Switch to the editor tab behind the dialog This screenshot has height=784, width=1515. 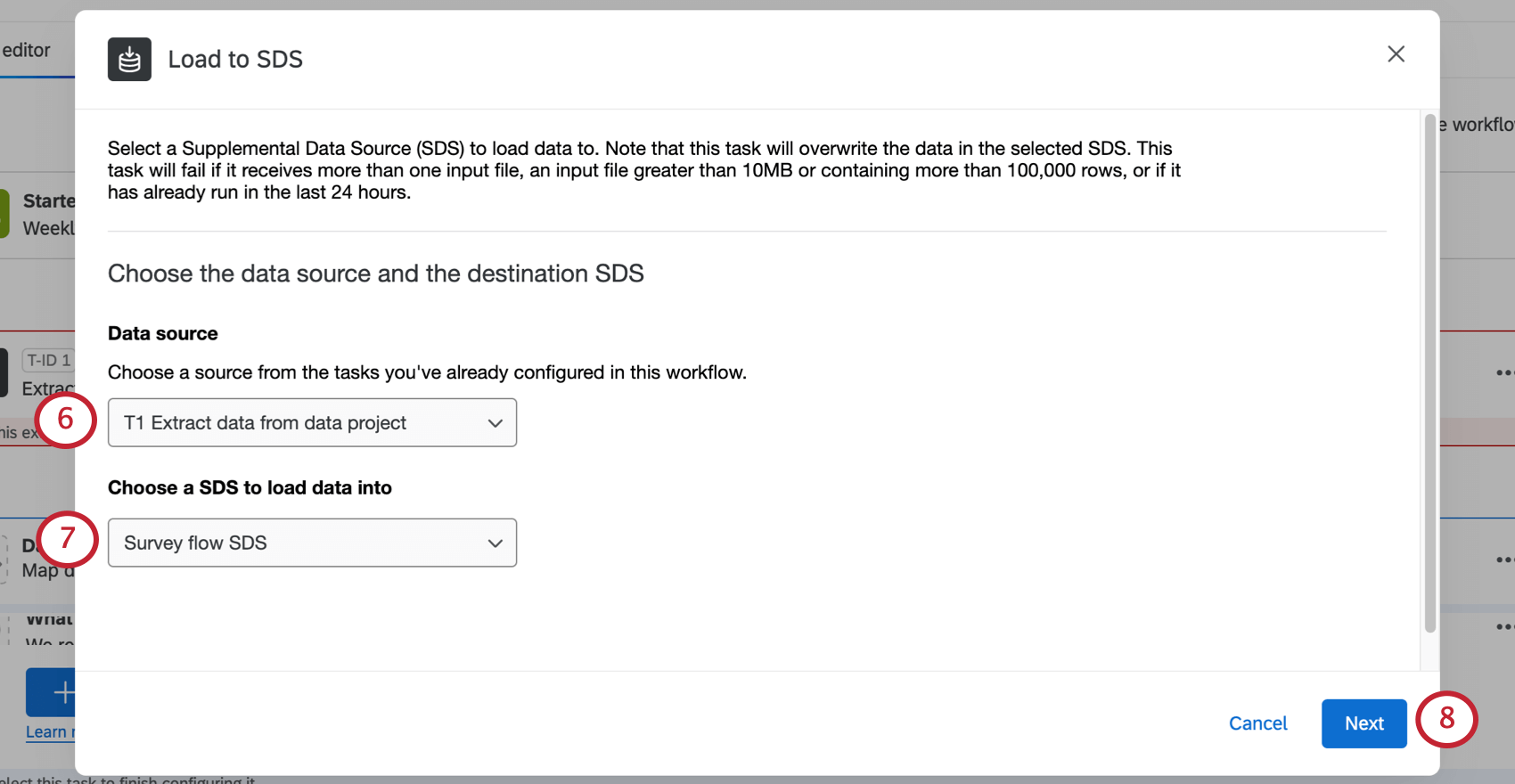[27, 51]
